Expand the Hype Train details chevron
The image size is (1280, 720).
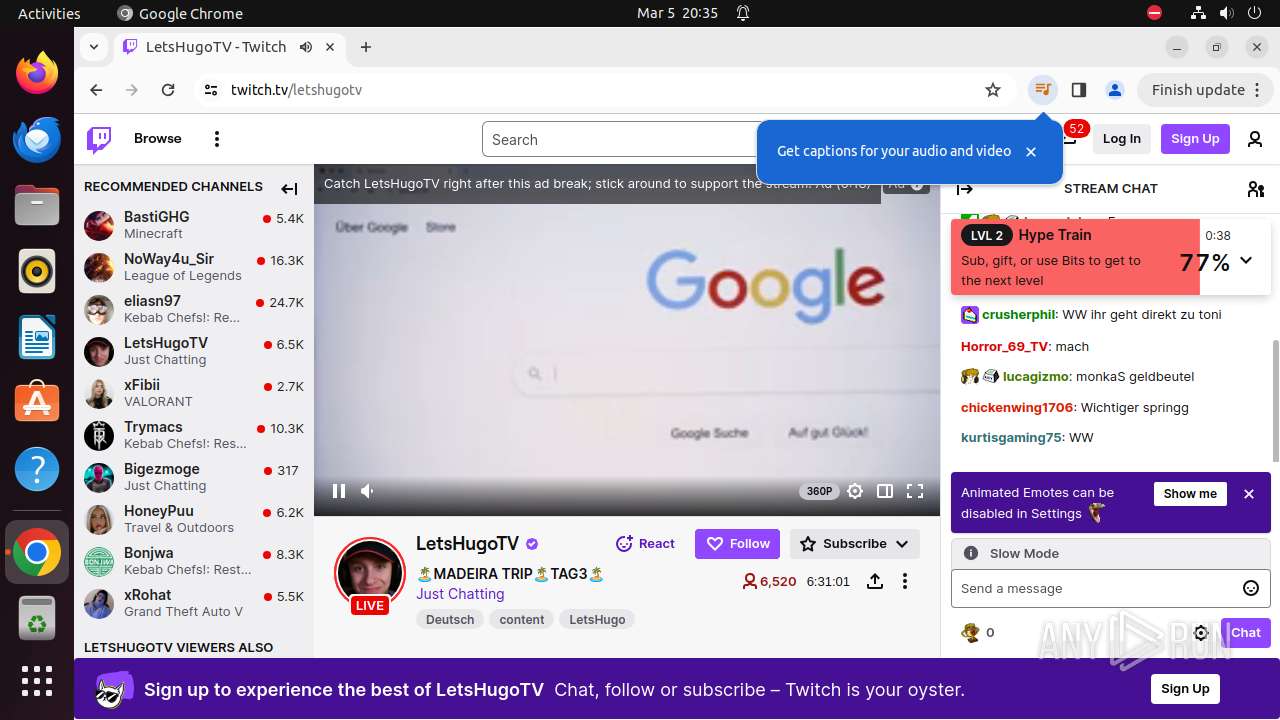1246,260
